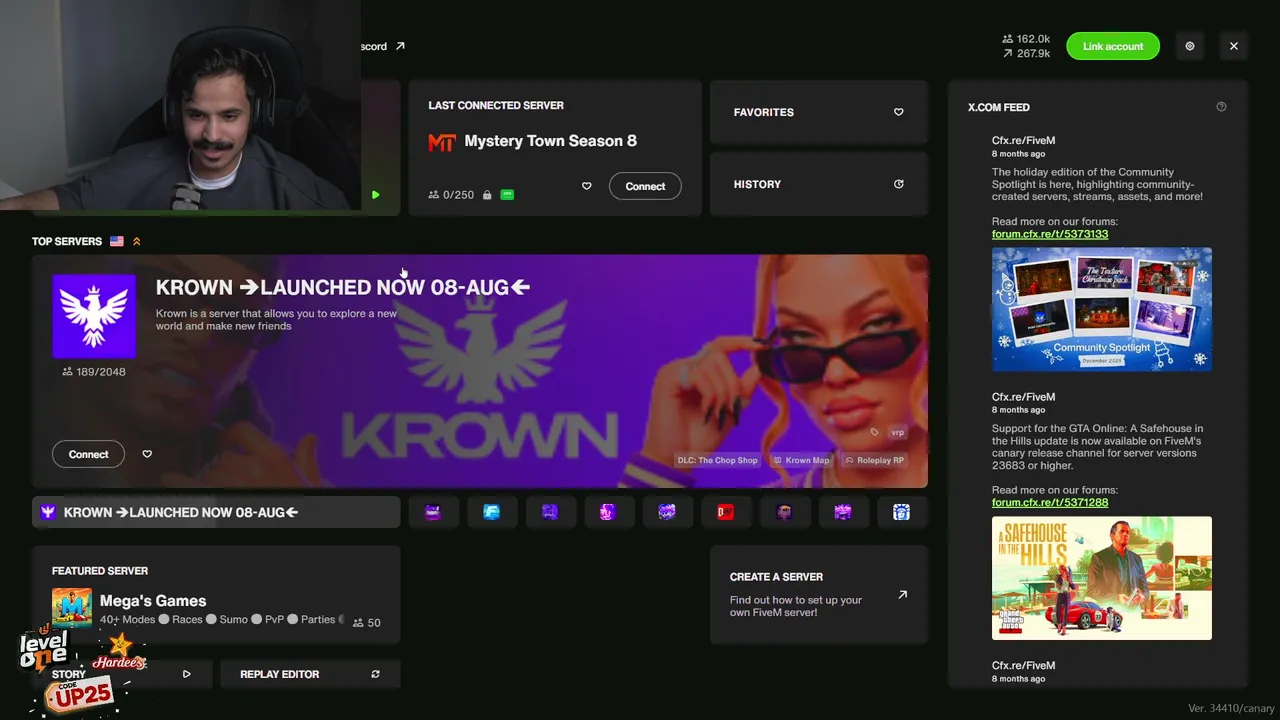Click the 'vrp' tag on the banner

[x=897, y=432]
